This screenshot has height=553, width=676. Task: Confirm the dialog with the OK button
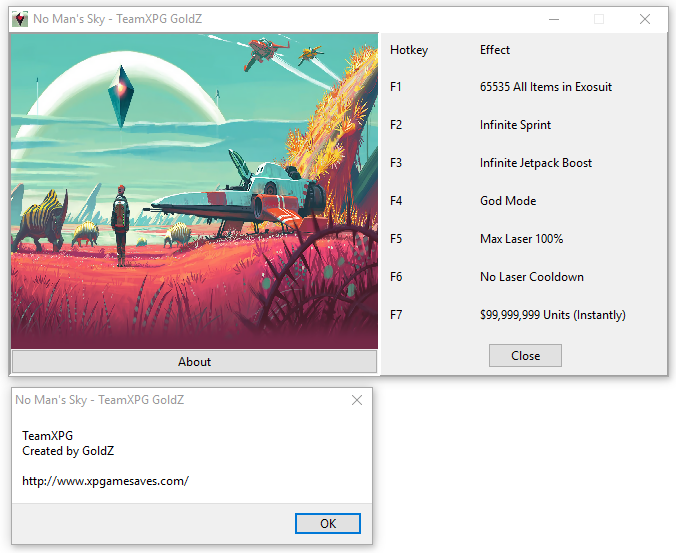point(328,523)
